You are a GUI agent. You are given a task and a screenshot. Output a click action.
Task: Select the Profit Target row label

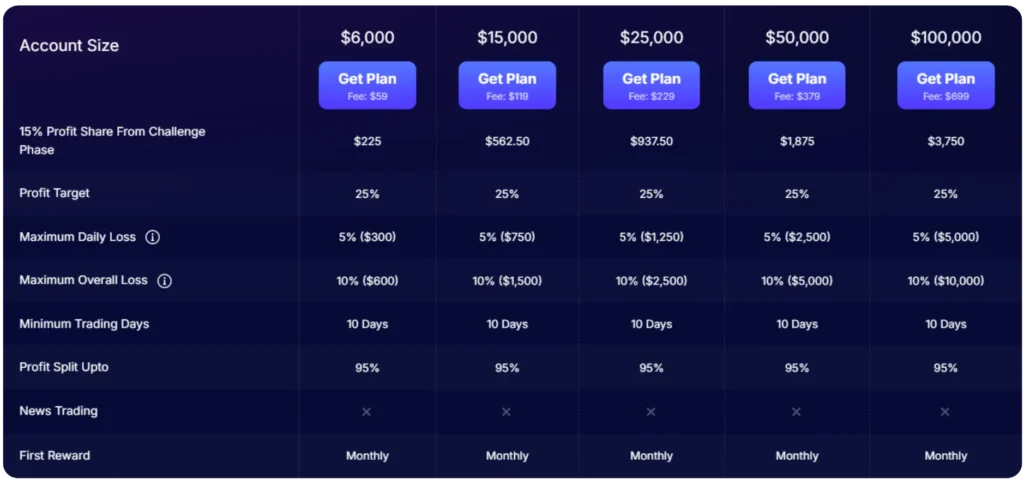[x=54, y=193]
